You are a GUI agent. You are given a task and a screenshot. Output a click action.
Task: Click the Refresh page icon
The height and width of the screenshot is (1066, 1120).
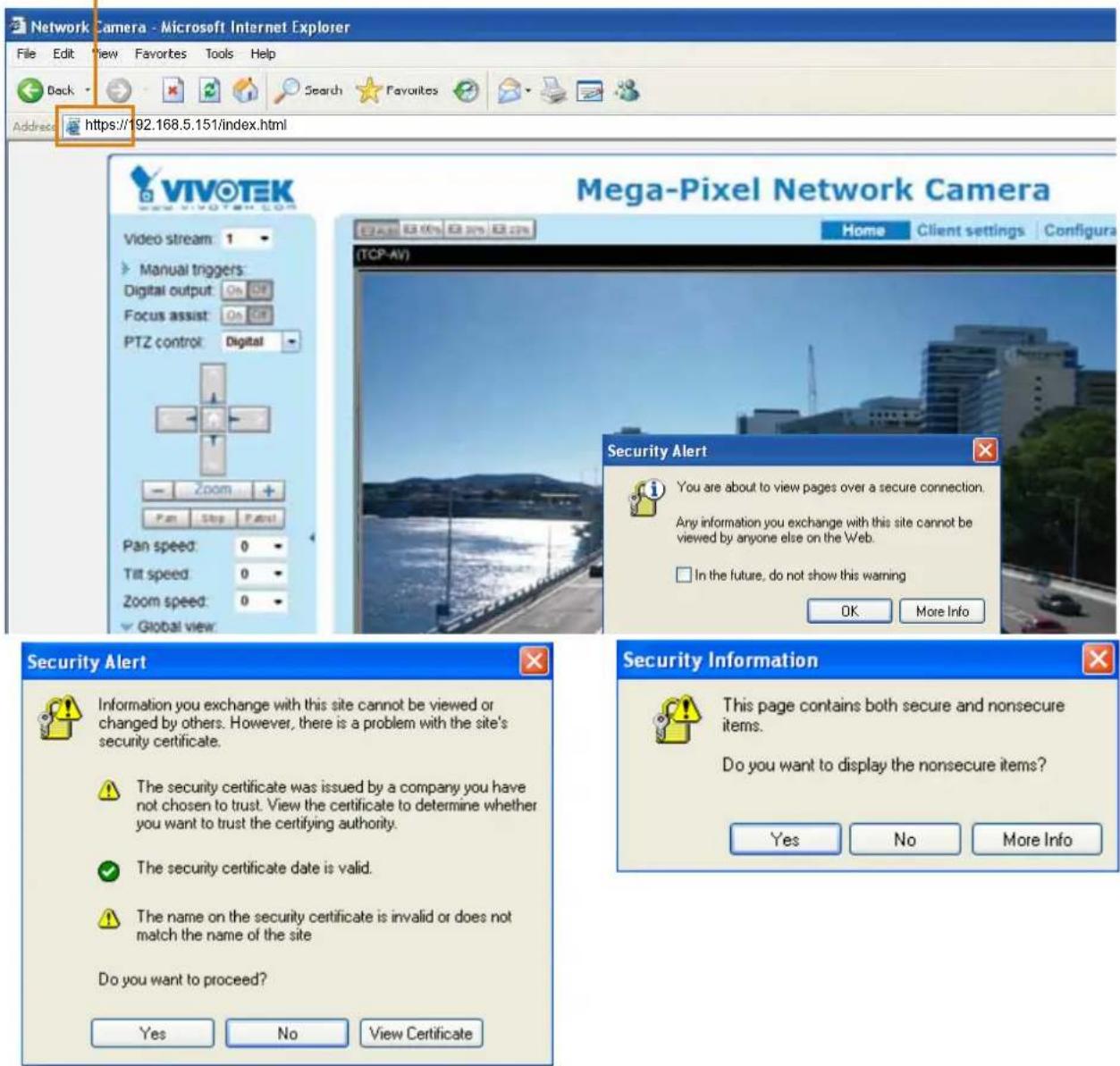pos(209,90)
